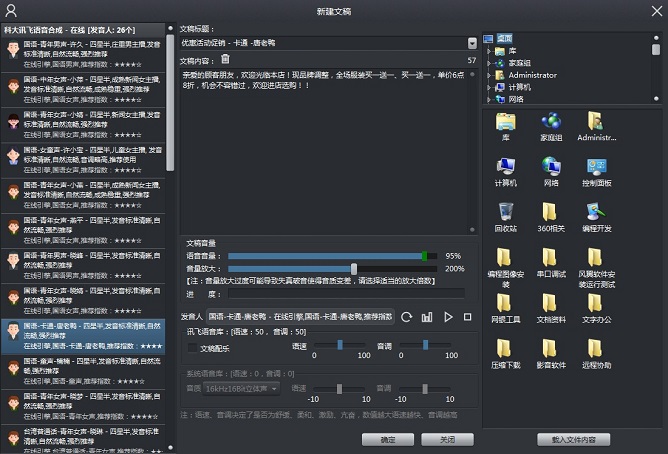Open the 文档资料 folder
Screen dimensions: 668x454
coord(551,309)
